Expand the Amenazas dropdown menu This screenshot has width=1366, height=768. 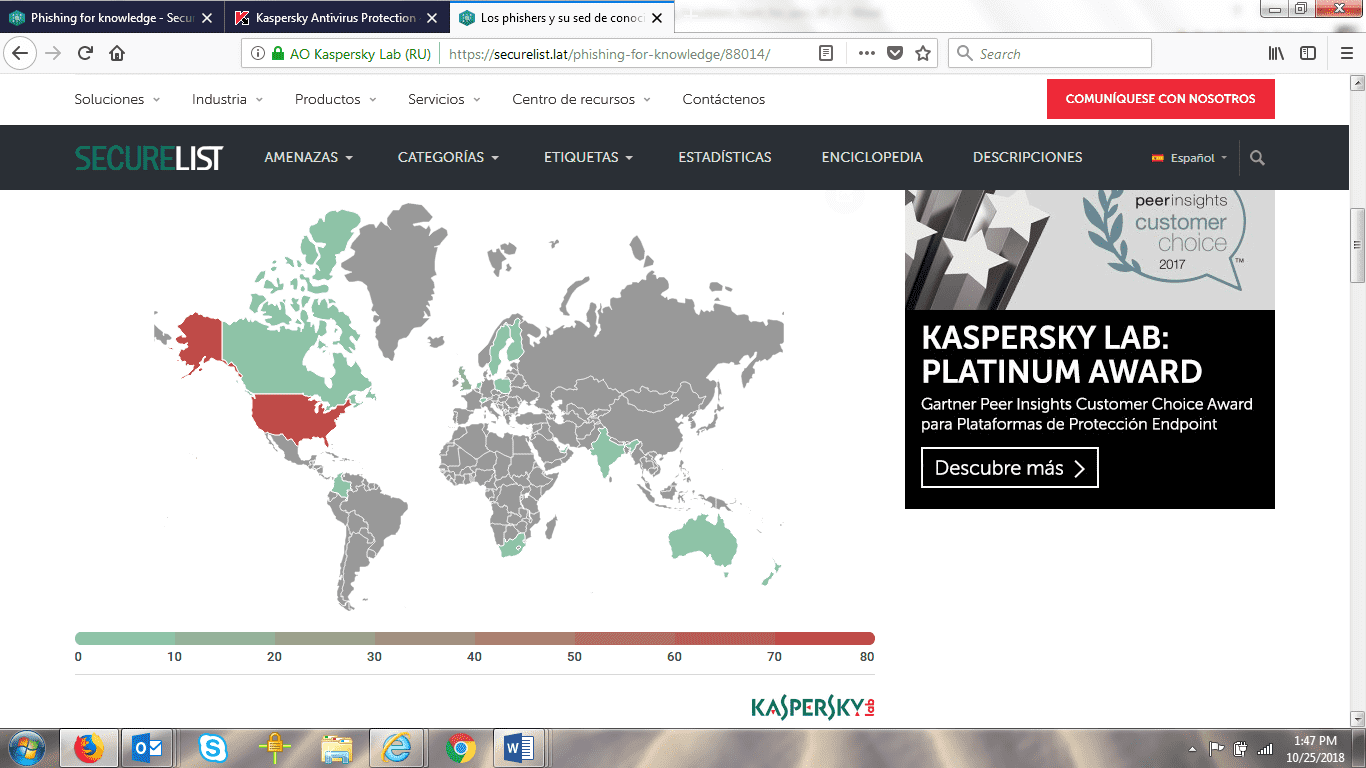(x=308, y=158)
